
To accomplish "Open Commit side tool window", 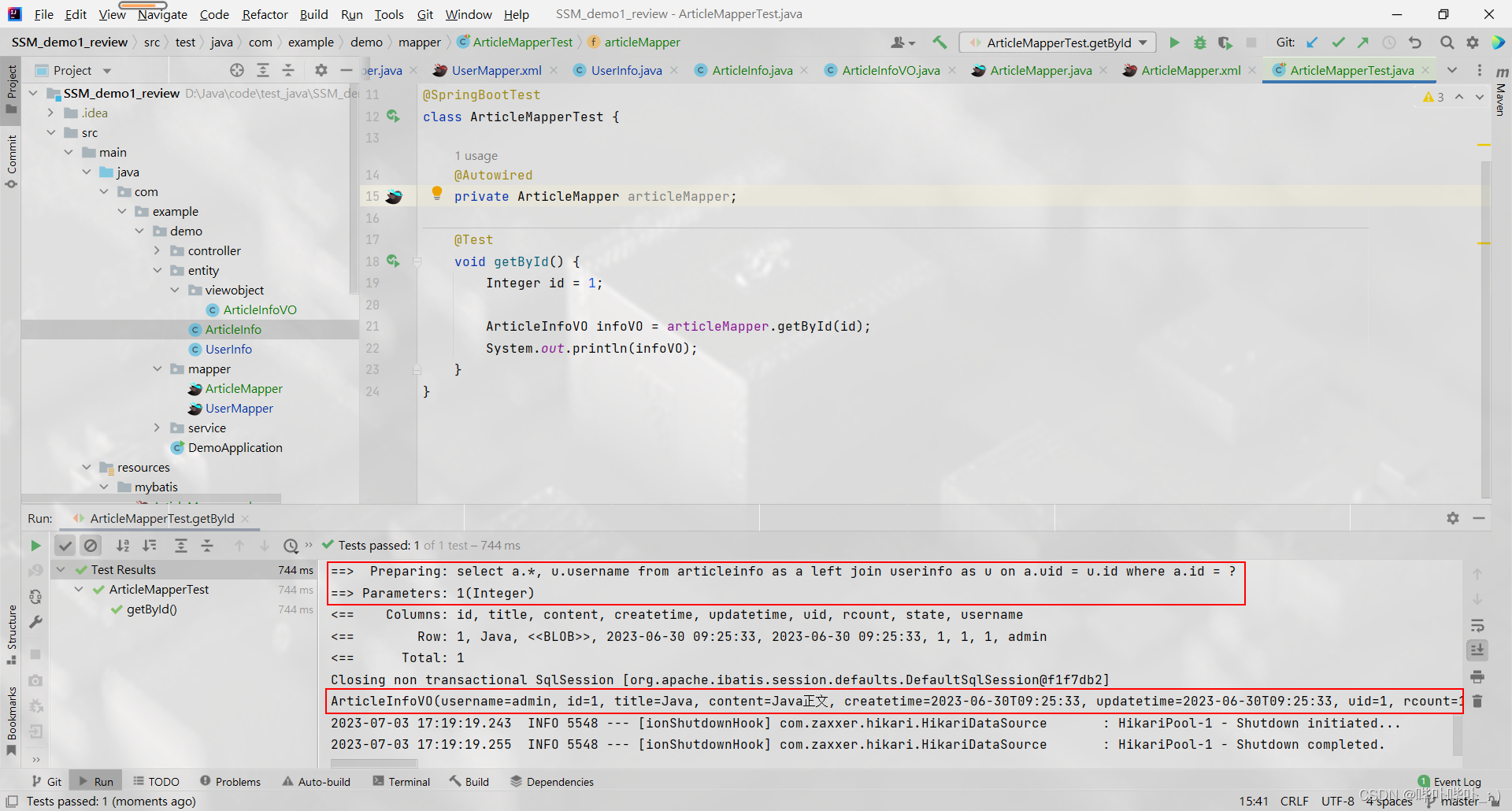I will click(x=11, y=161).
